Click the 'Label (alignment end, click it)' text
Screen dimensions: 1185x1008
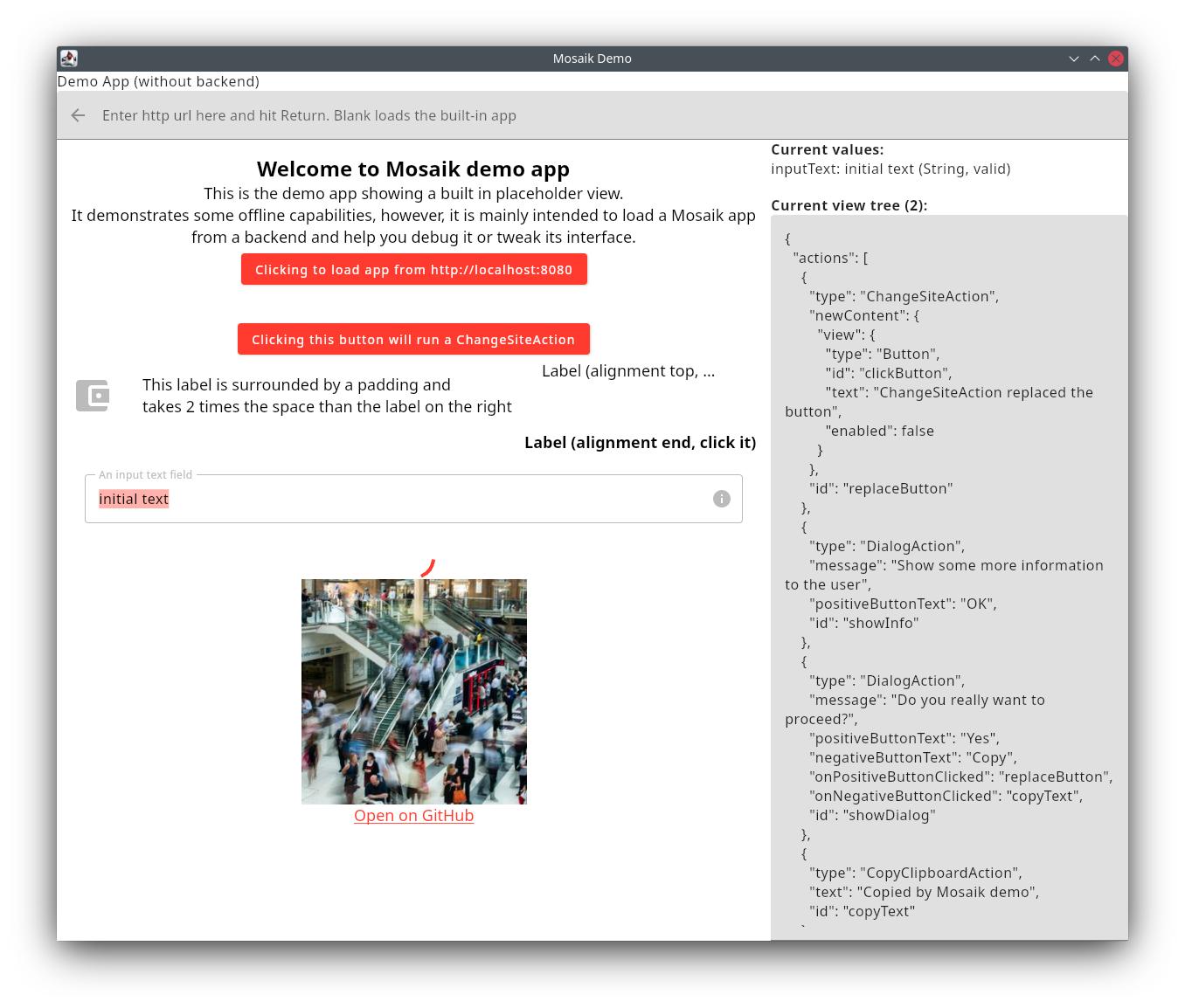[640, 443]
